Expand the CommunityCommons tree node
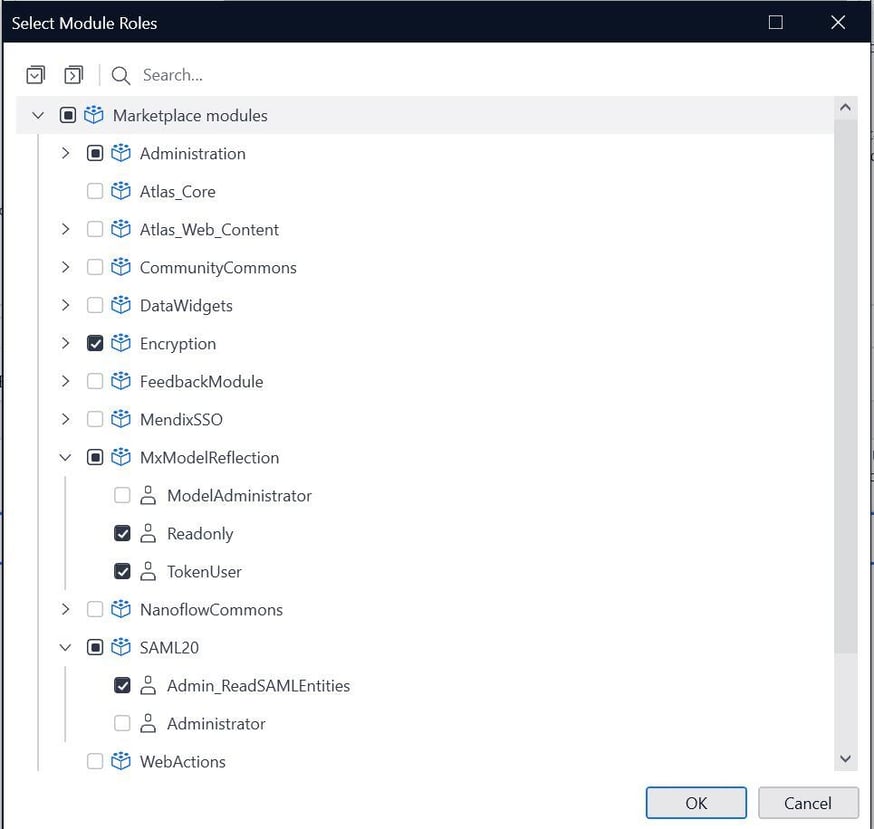 [65, 267]
